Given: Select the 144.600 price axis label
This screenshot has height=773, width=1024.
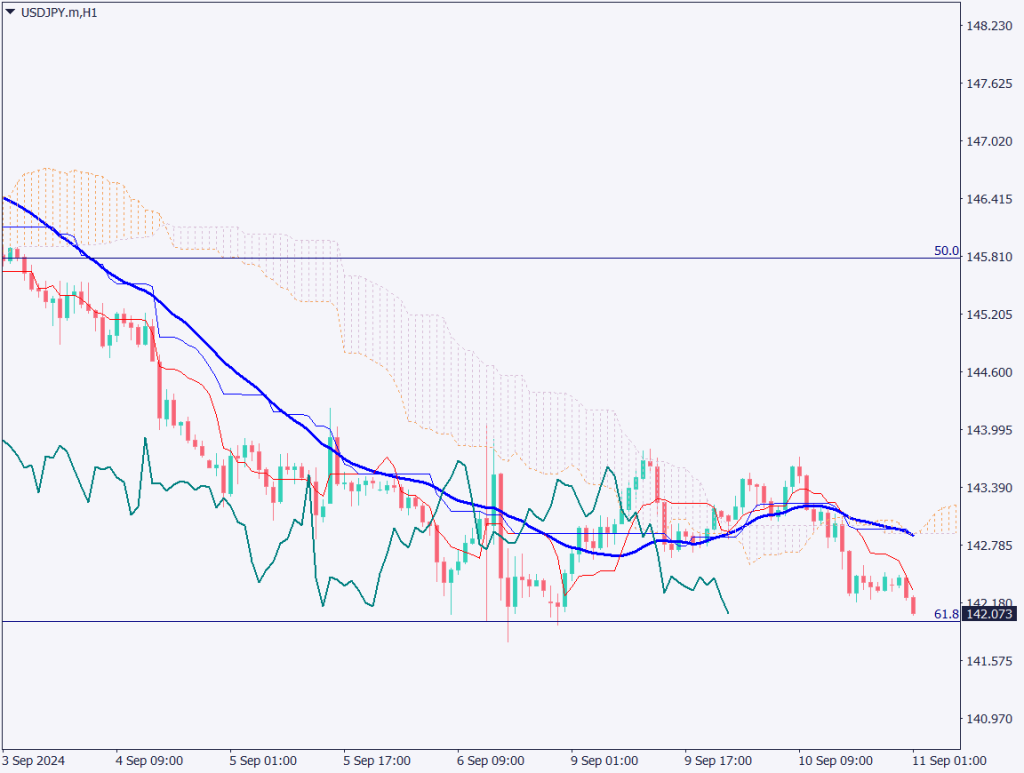Looking at the screenshot, I should tap(990, 372).
